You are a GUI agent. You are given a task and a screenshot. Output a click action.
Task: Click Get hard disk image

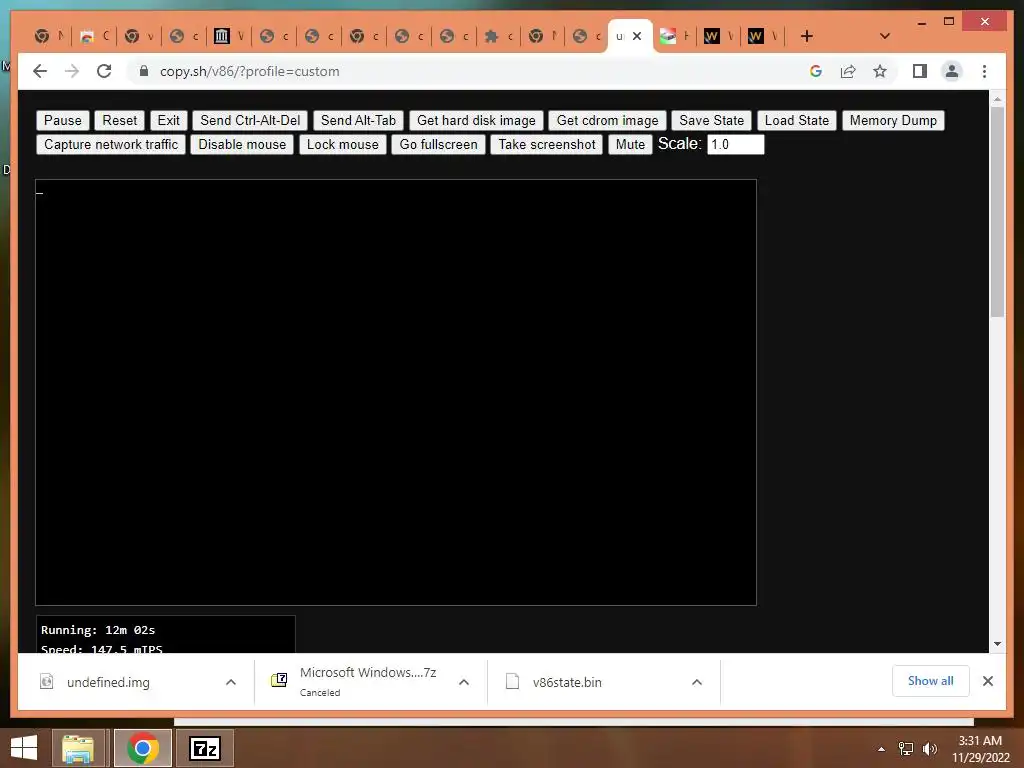[x=476, y=120]
